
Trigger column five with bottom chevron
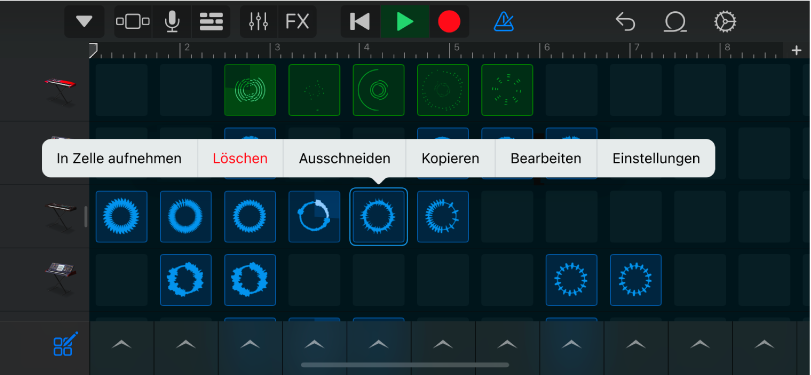(379, 344)
